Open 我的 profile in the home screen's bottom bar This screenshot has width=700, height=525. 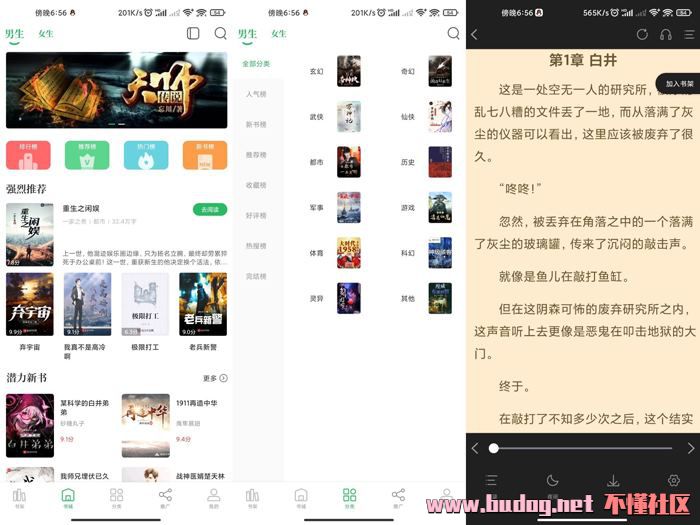coord(214,498)
